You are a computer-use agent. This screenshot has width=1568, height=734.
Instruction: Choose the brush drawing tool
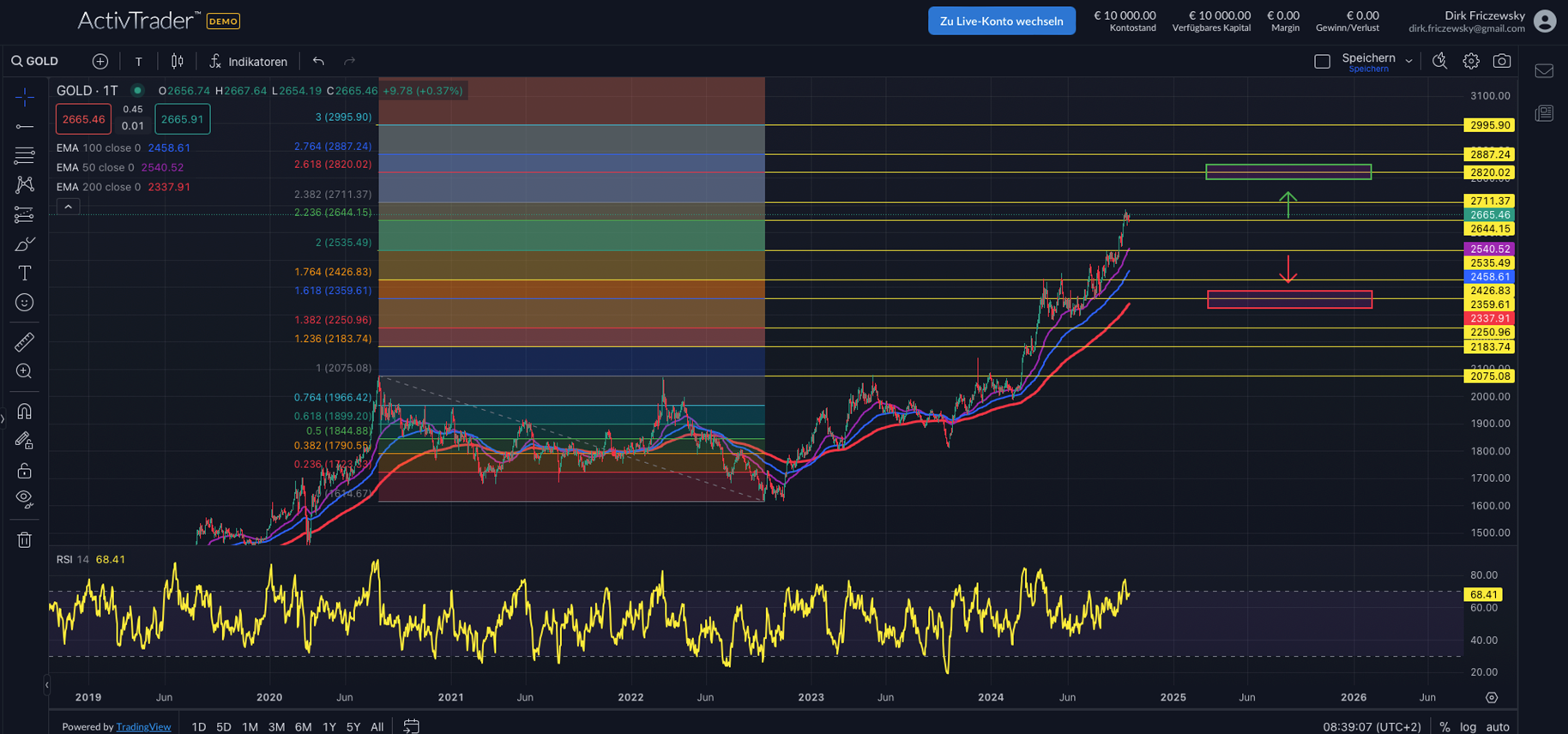pos(24,244)
